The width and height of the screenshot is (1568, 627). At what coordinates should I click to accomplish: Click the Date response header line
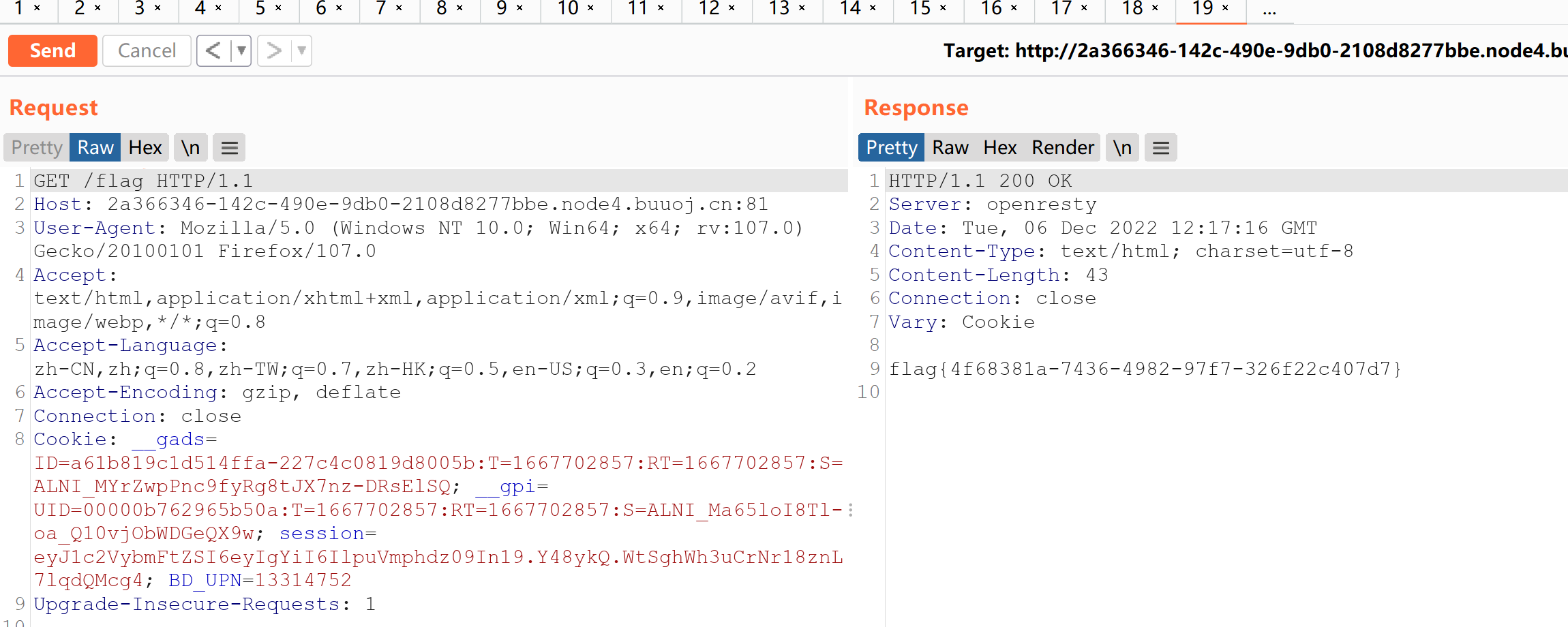(1103, 228)
